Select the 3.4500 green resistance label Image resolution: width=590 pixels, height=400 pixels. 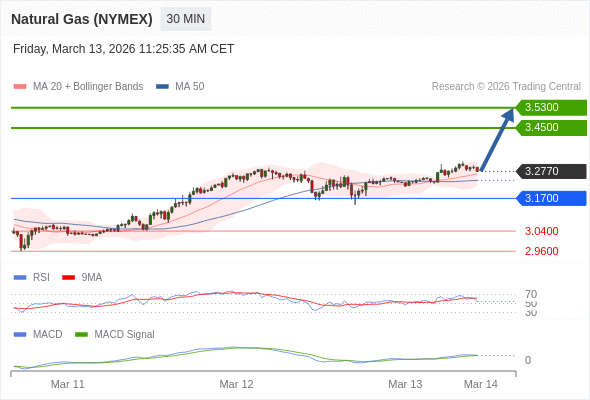(x=551, y=128)
